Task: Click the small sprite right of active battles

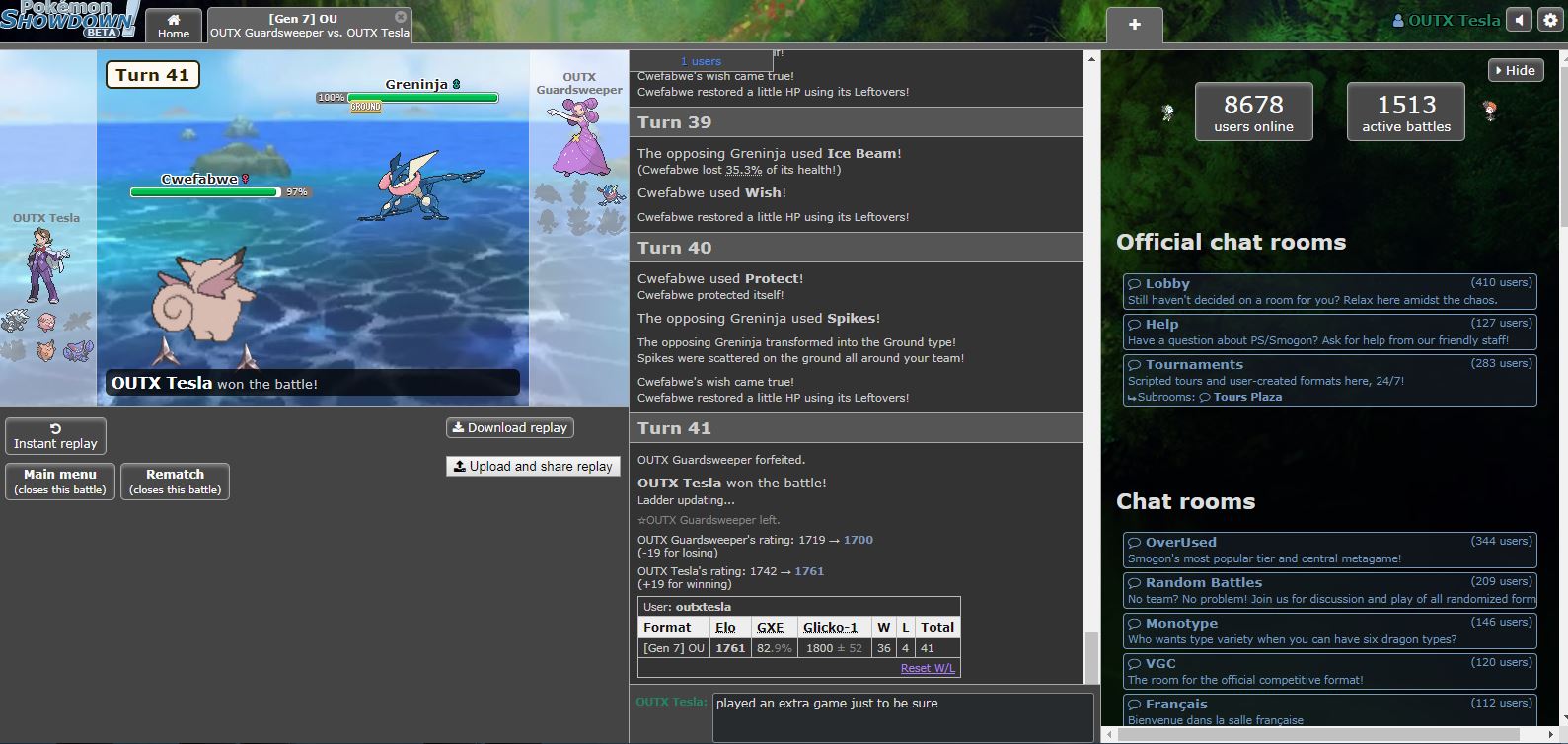Action: 1490,111
